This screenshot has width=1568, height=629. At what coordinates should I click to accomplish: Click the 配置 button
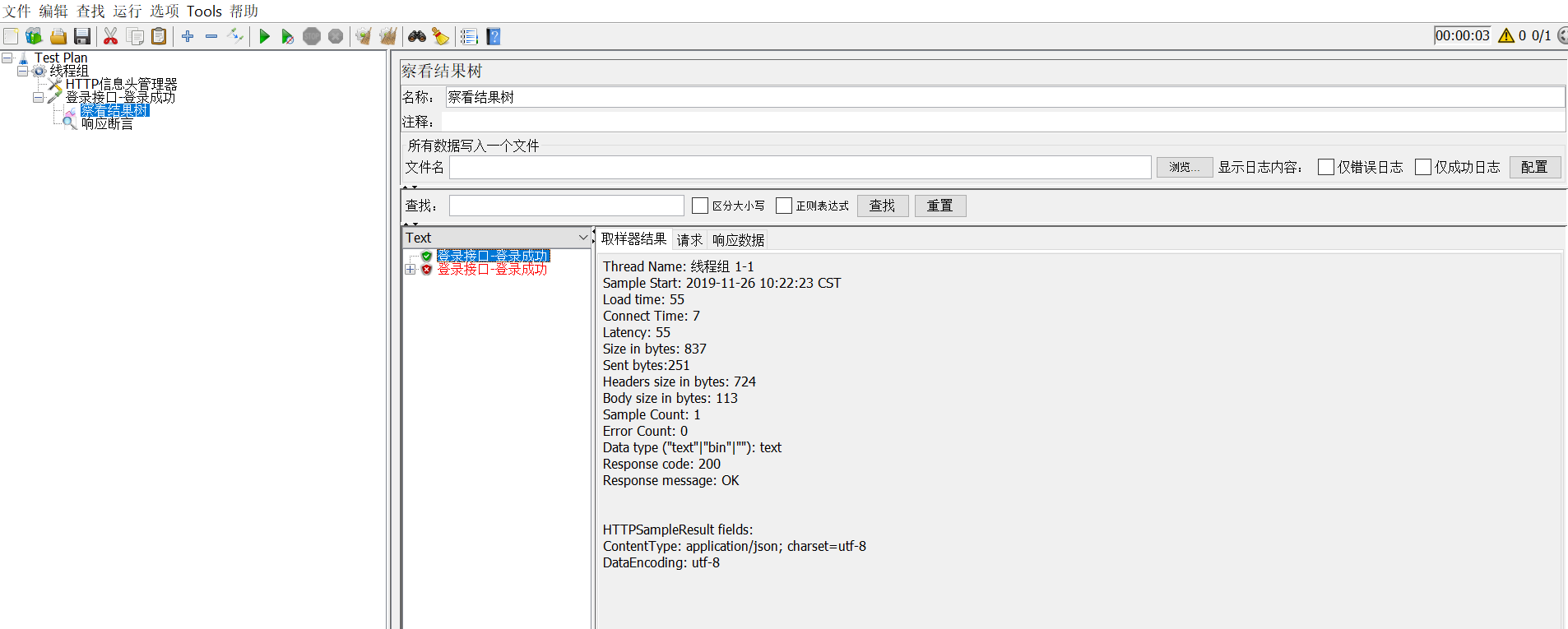[1534, 167]
